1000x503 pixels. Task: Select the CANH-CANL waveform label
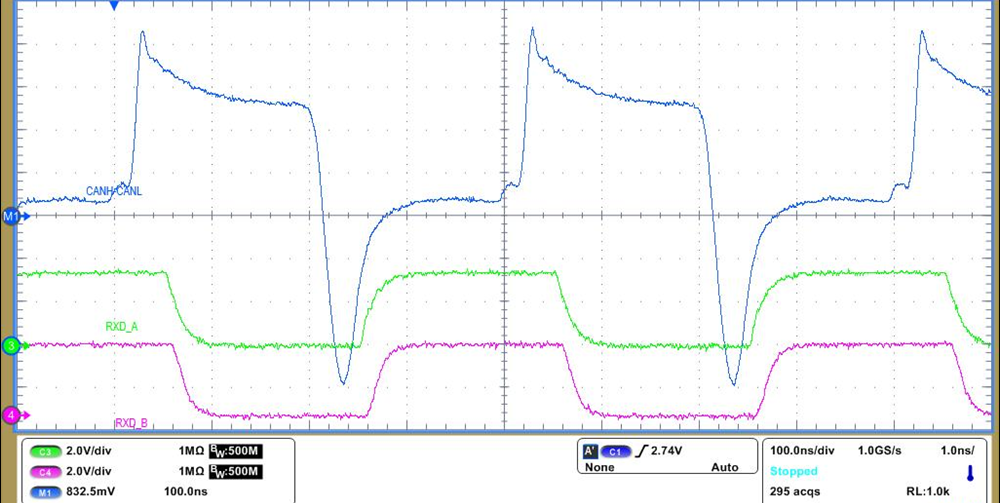[114, 190]
